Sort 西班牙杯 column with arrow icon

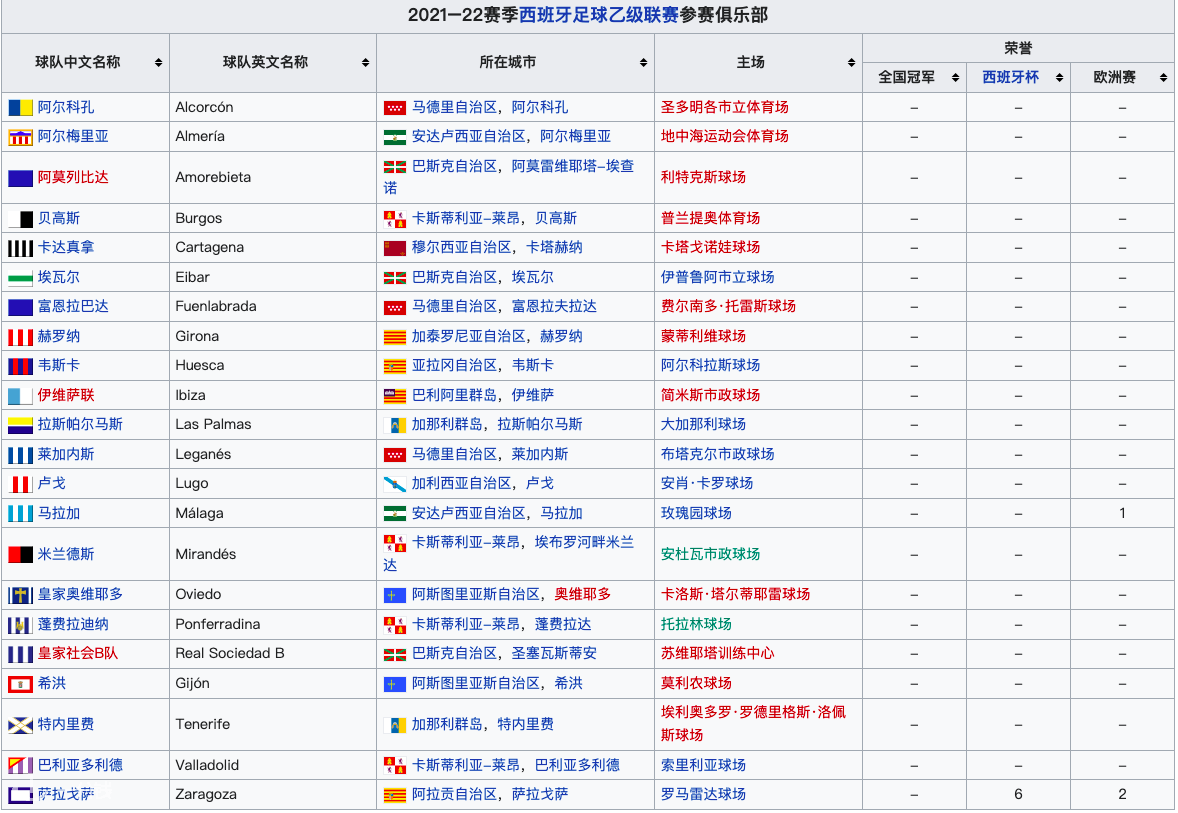(x=1059, y=77)
